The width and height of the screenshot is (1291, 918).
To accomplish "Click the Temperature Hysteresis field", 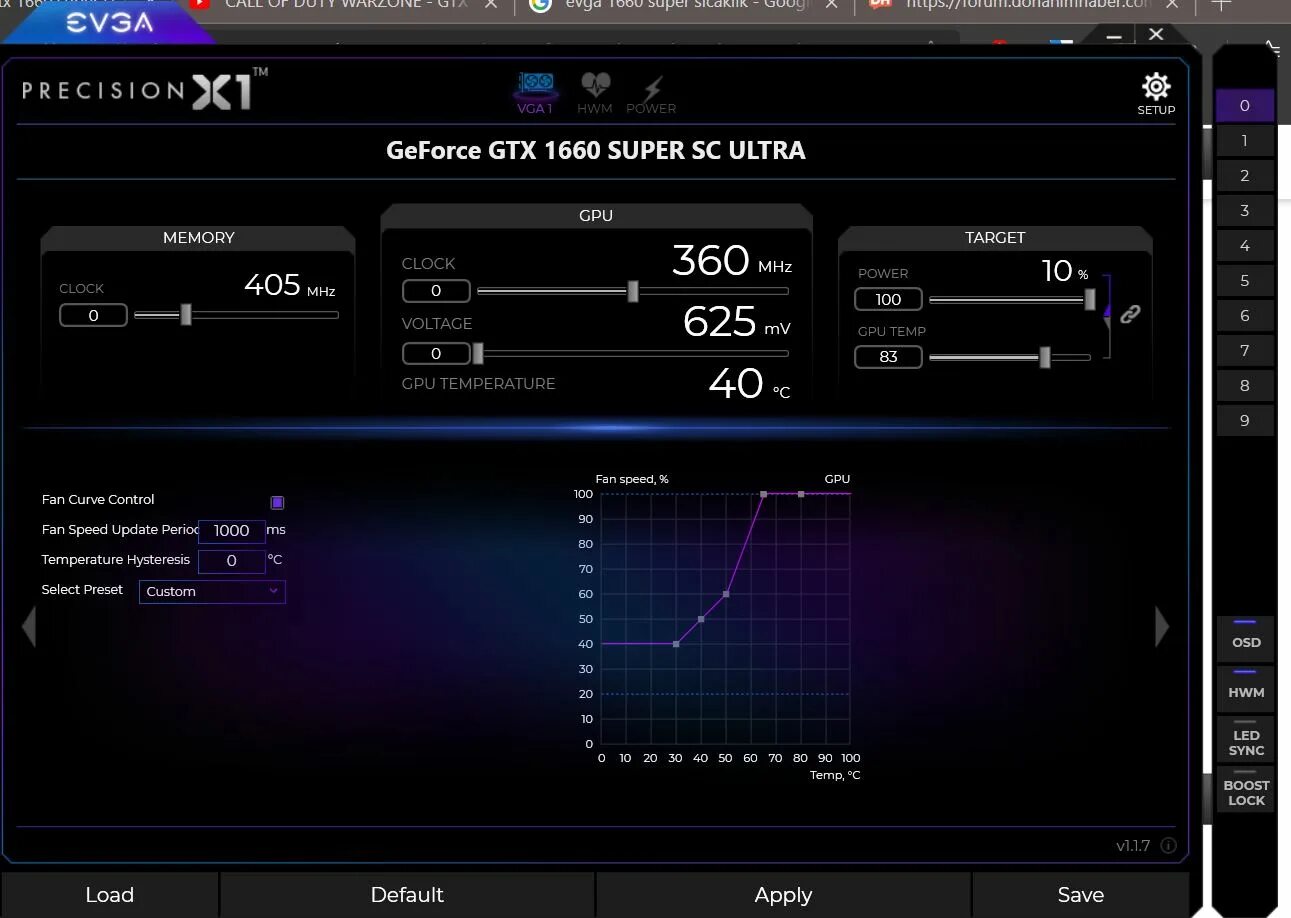I will point(232,561).
